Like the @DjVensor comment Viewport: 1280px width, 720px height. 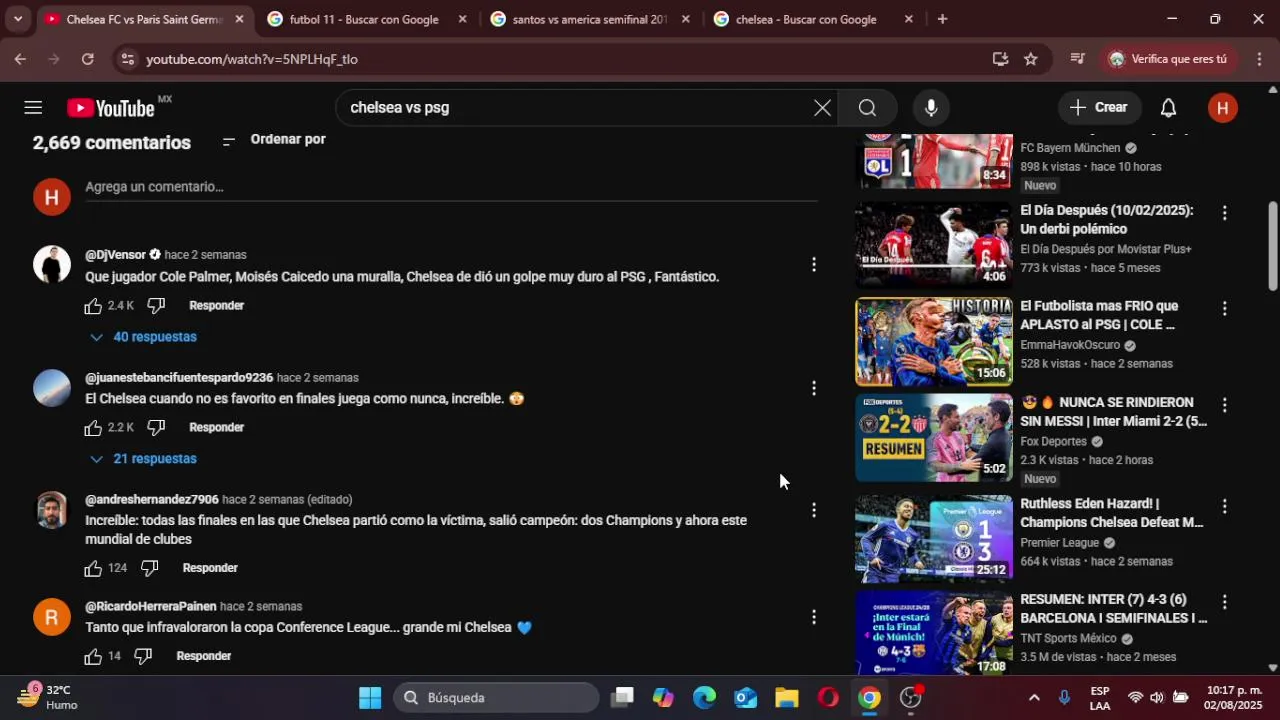click(x=93, y=306)
